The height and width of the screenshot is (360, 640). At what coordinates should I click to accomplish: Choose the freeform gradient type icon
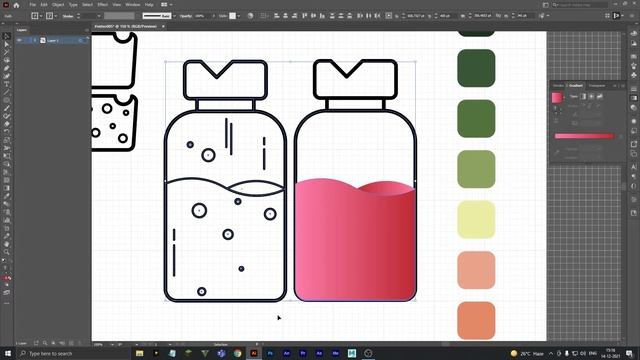[x=600, y=96]
